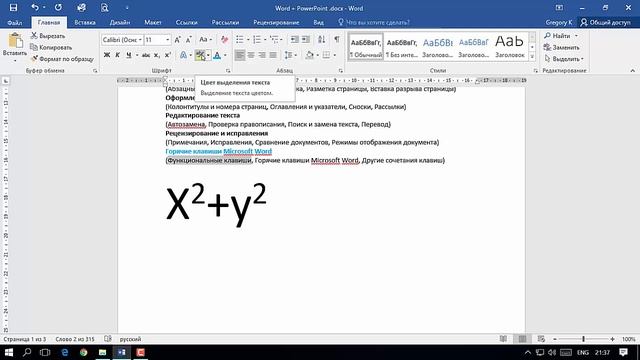Increase font size with the larger A icon
Screen dimensions: 640x360
[178, 40]
